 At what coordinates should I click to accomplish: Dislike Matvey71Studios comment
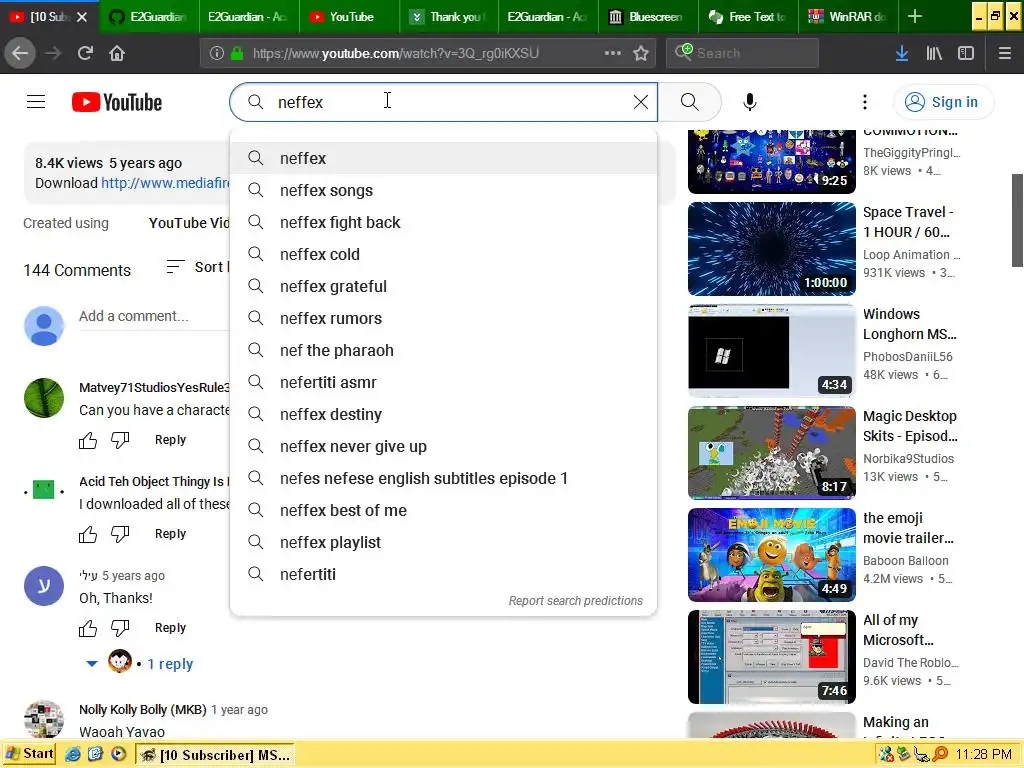[x=120, y=440]
